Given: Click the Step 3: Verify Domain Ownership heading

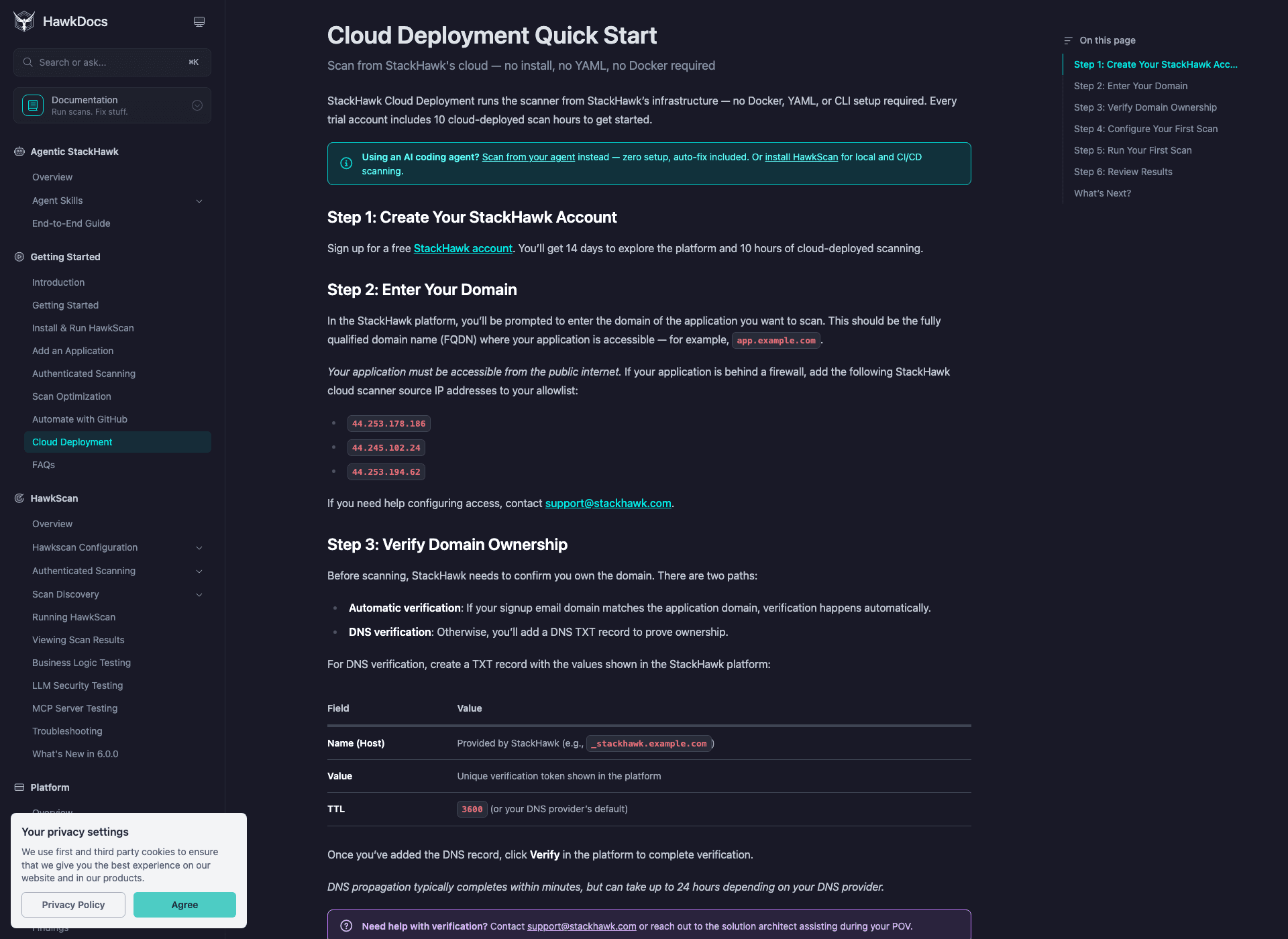Looking at the screenshot, I should [447, 545].
